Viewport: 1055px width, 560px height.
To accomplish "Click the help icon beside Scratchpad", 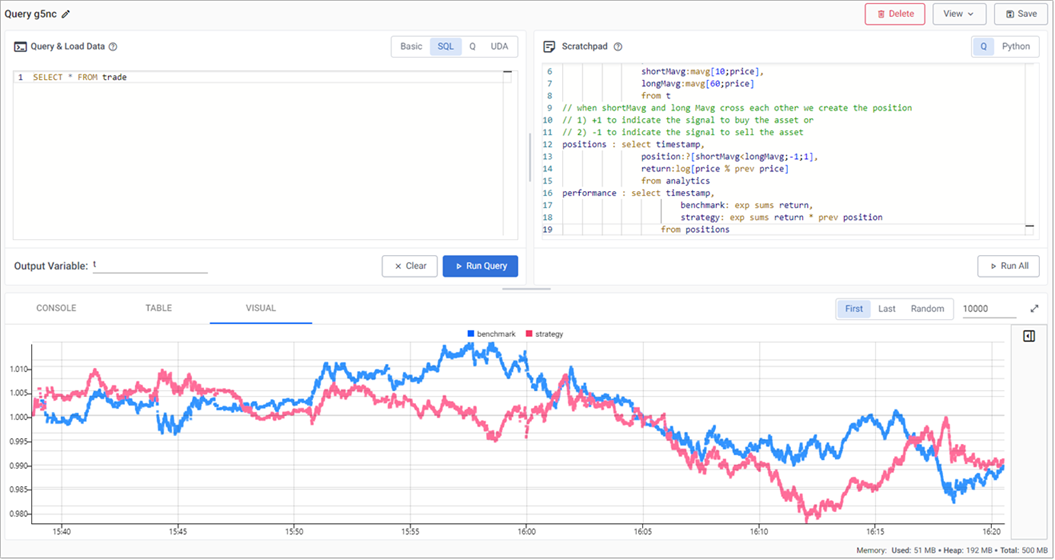I will 617,47.
